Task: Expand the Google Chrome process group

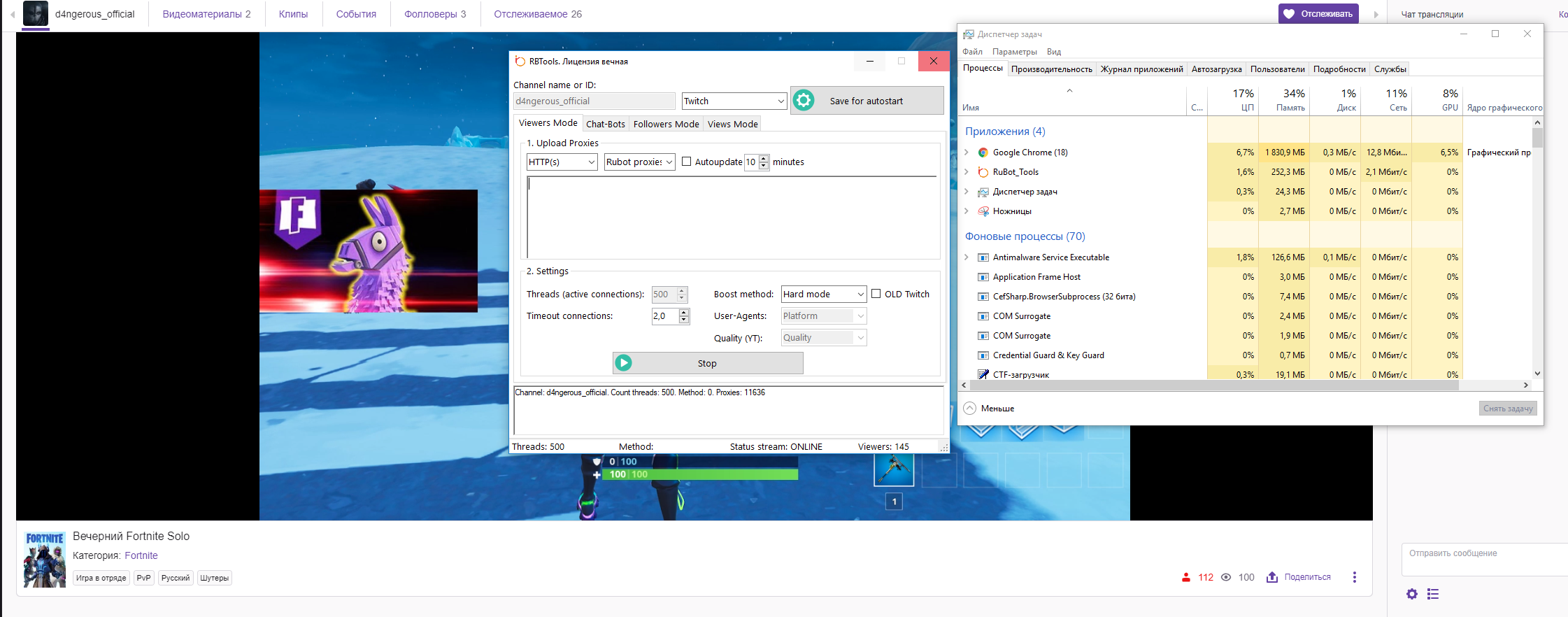Action: point(967,153)
